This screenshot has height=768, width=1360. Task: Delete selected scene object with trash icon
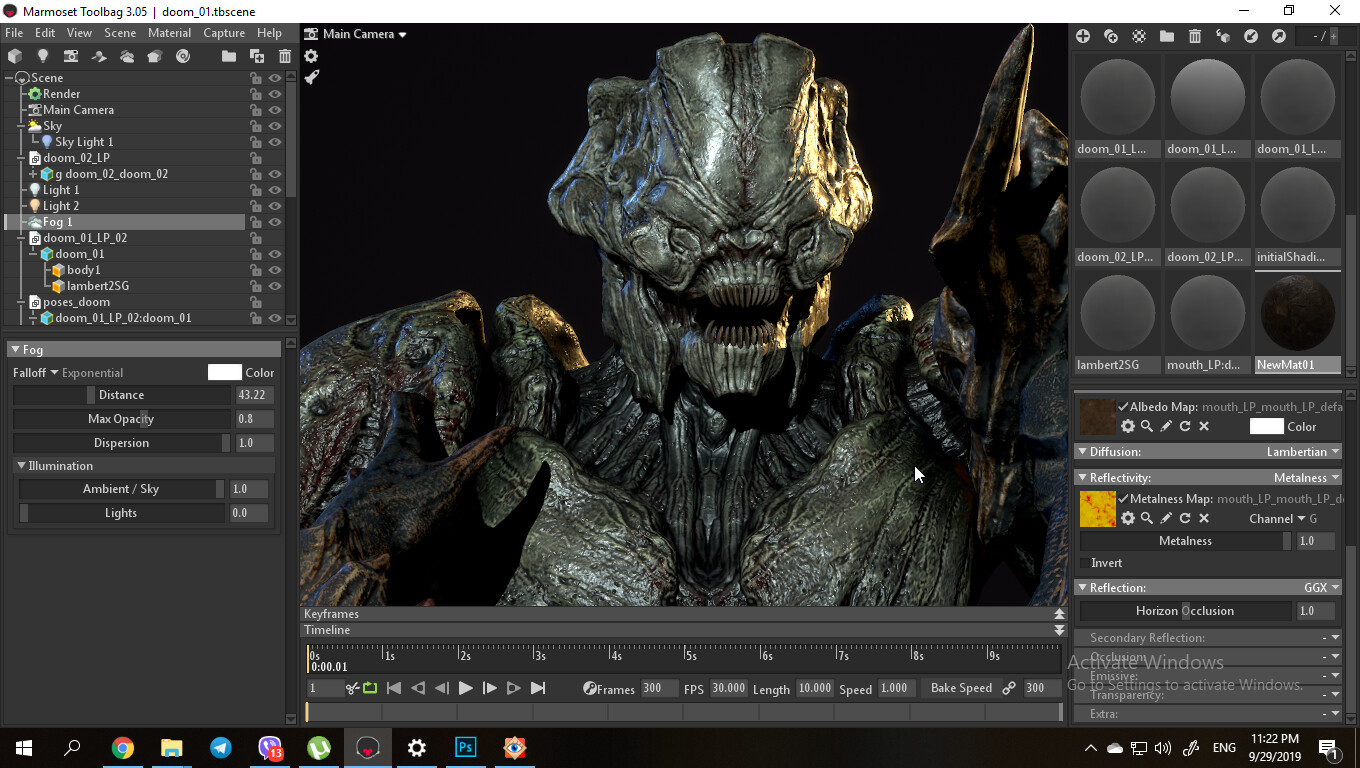(285, 56)
